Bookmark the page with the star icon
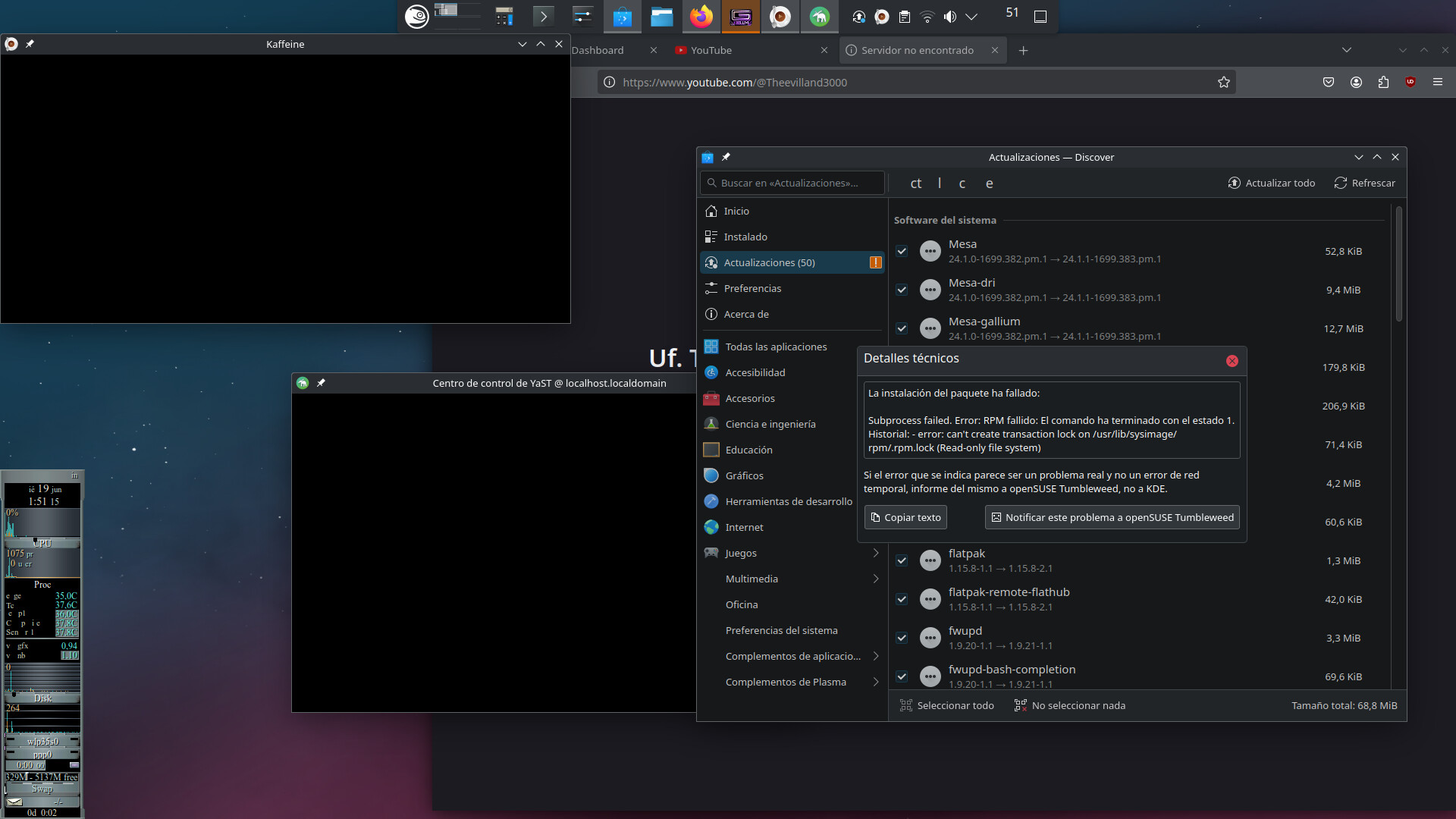This screenshot has height=819, width=1456. [1223, 82]
